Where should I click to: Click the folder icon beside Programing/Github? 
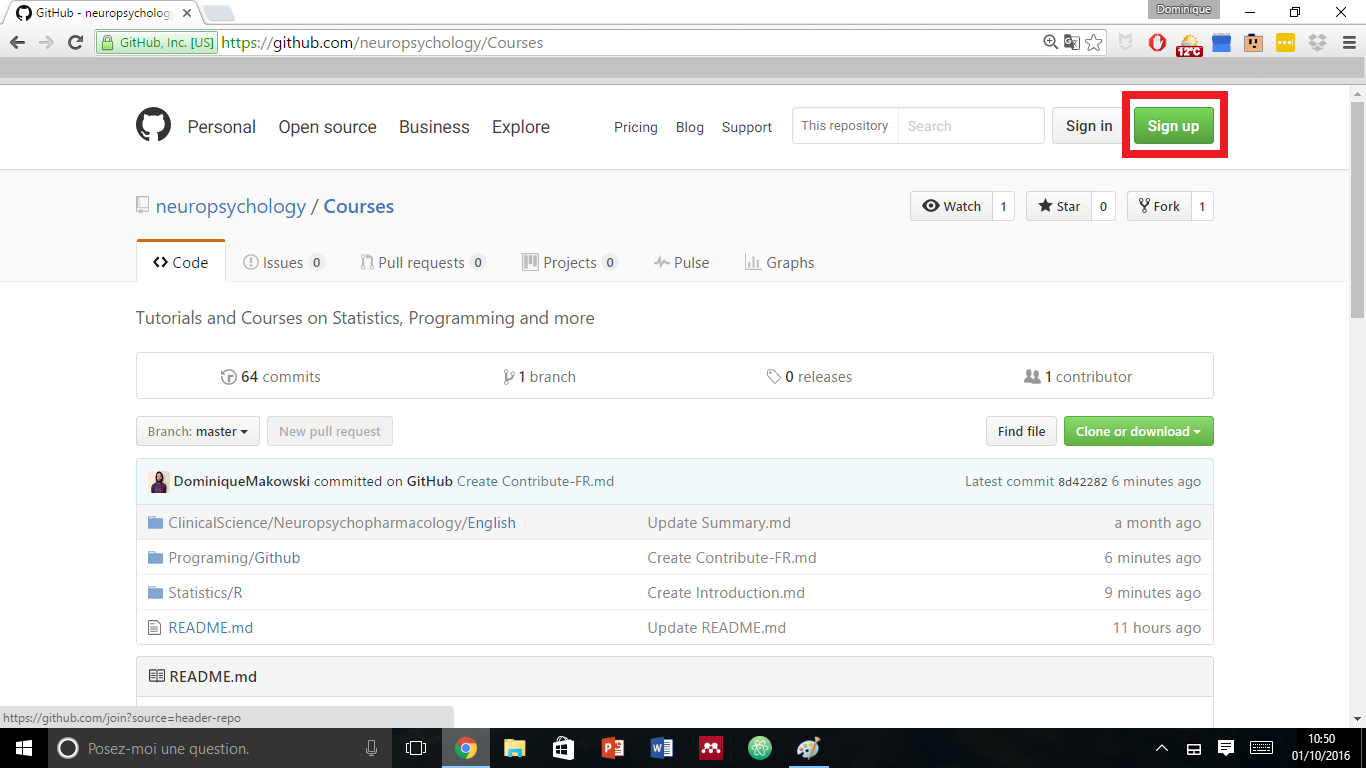click(x=155, y=558)
